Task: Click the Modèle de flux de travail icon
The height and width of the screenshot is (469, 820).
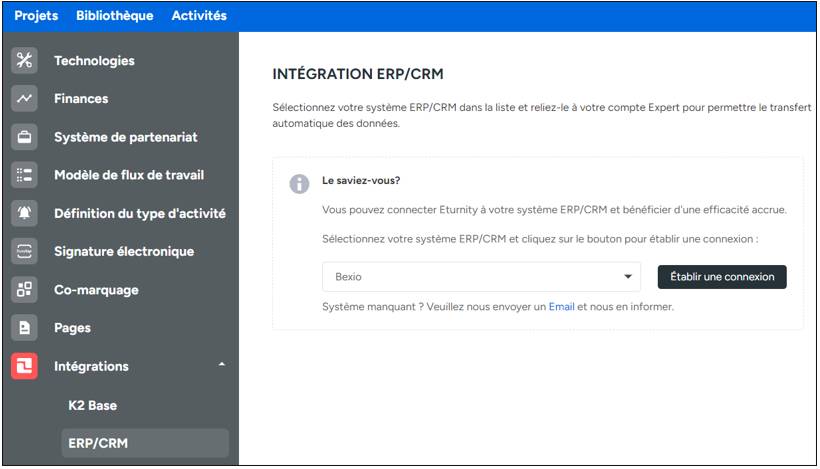Action: (x=25, y=175)
